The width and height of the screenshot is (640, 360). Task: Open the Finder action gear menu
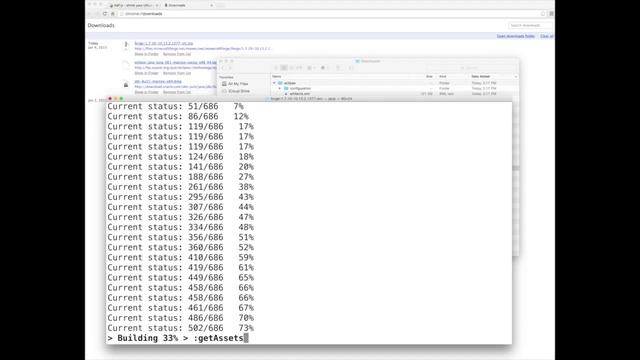[324, 68]
